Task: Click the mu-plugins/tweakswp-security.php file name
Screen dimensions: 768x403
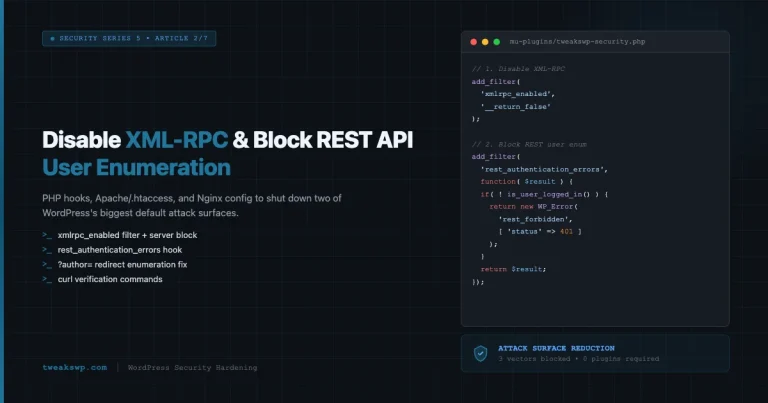Action: [577, 42]
